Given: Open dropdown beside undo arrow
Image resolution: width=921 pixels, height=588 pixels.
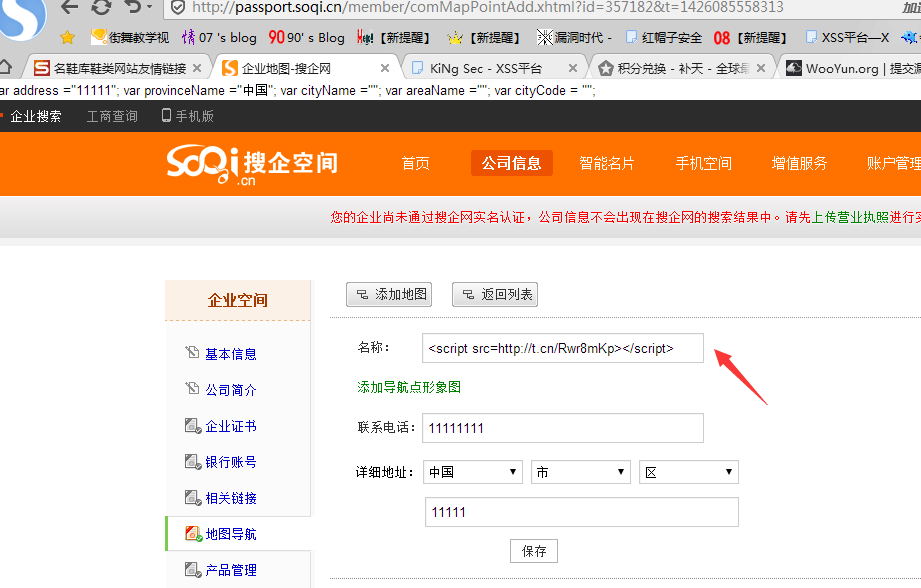Looking at the screenshot, I should [149, 7].
